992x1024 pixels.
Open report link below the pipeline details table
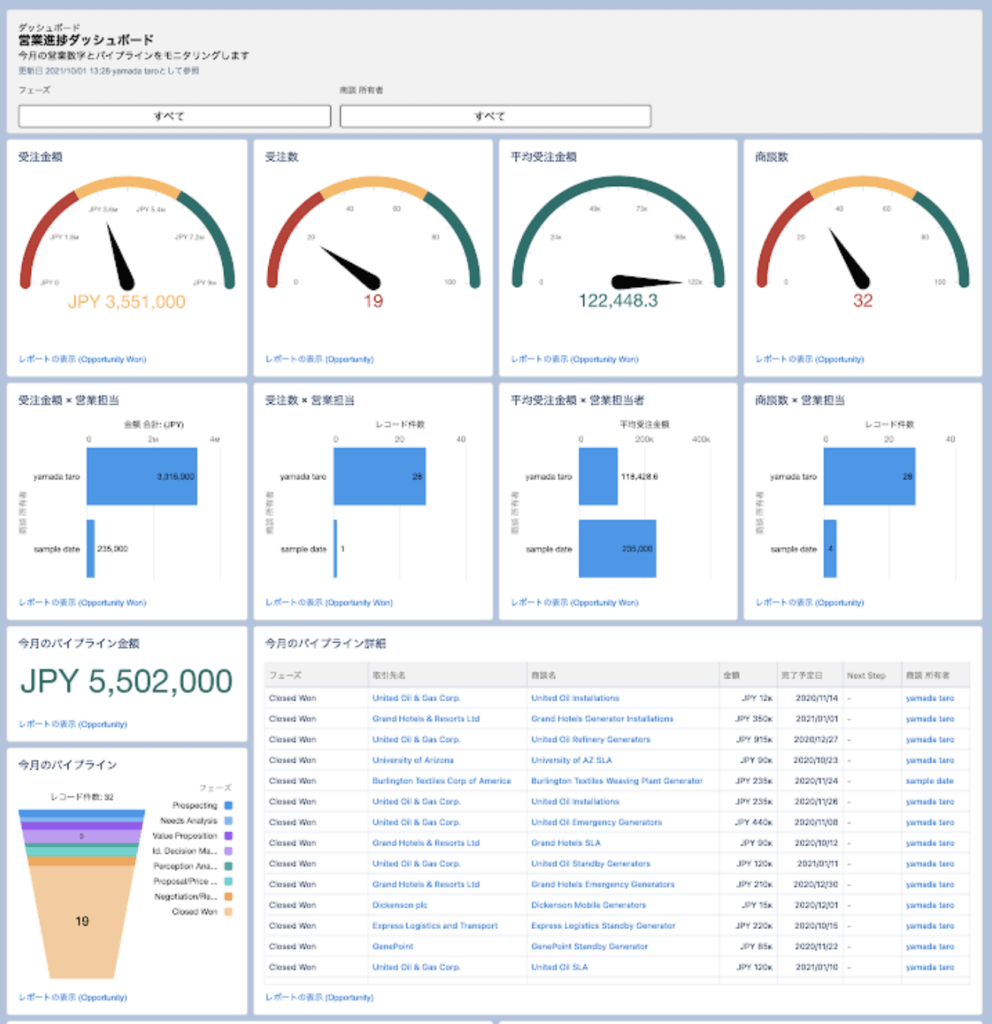click(x=319, y=997)
